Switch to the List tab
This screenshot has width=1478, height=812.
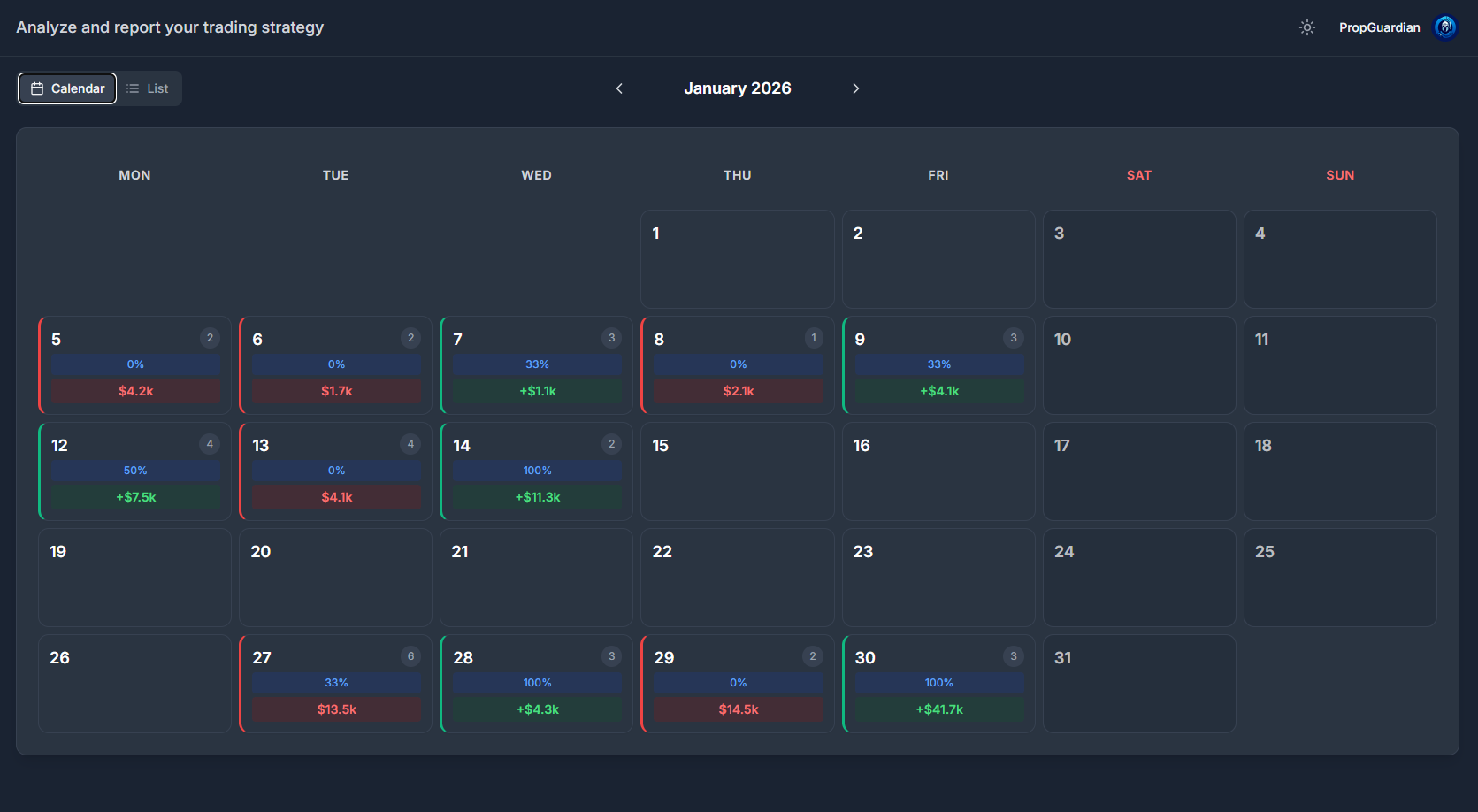tap(150, 88)
